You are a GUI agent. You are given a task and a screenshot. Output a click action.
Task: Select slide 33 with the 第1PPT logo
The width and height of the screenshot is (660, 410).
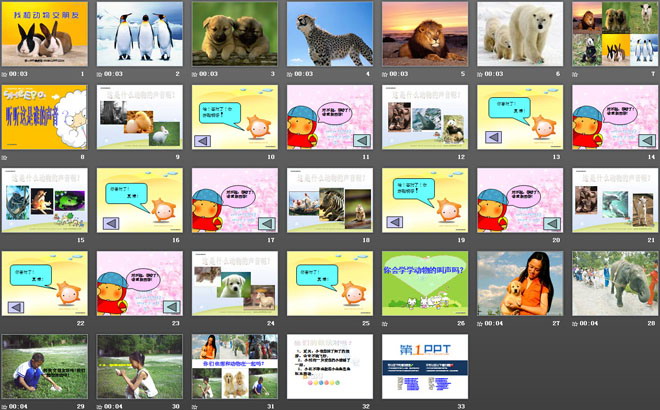[x=425, y=367]
